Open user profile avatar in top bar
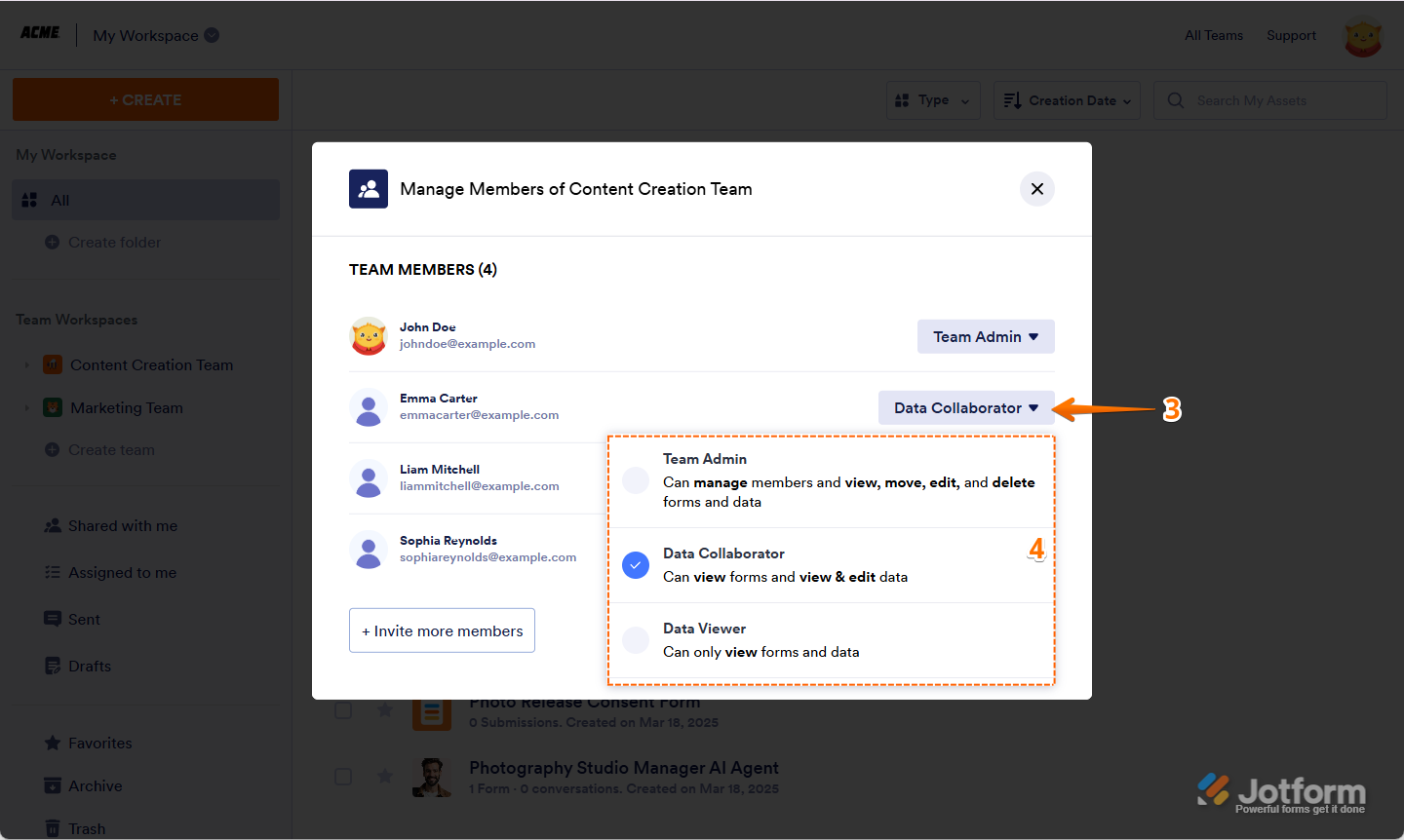 pyautogui.click(x=1362, y=37)
